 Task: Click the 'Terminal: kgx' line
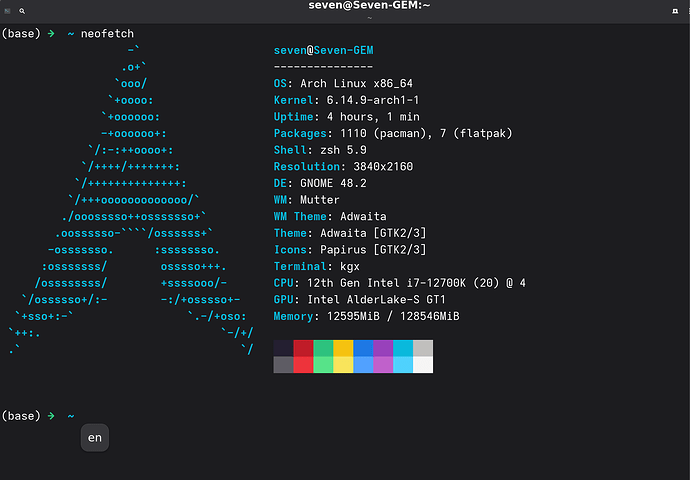tap(316, 267)
